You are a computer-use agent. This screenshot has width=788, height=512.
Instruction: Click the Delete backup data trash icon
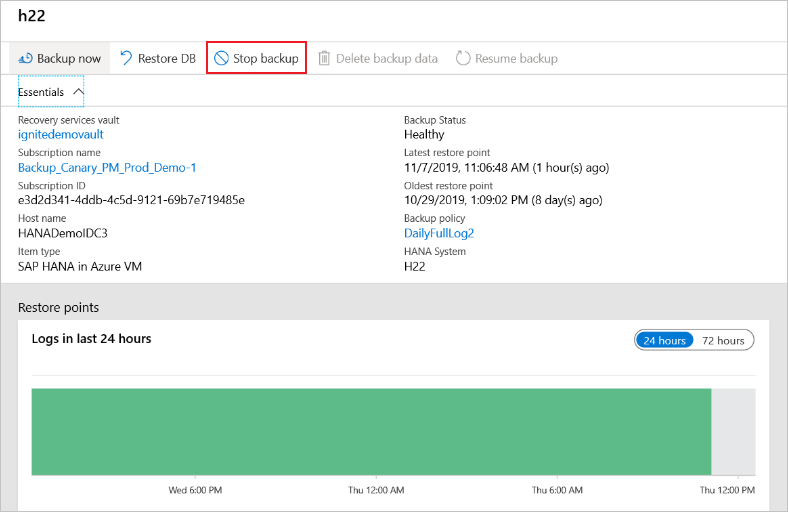click(x=324, y=58)
